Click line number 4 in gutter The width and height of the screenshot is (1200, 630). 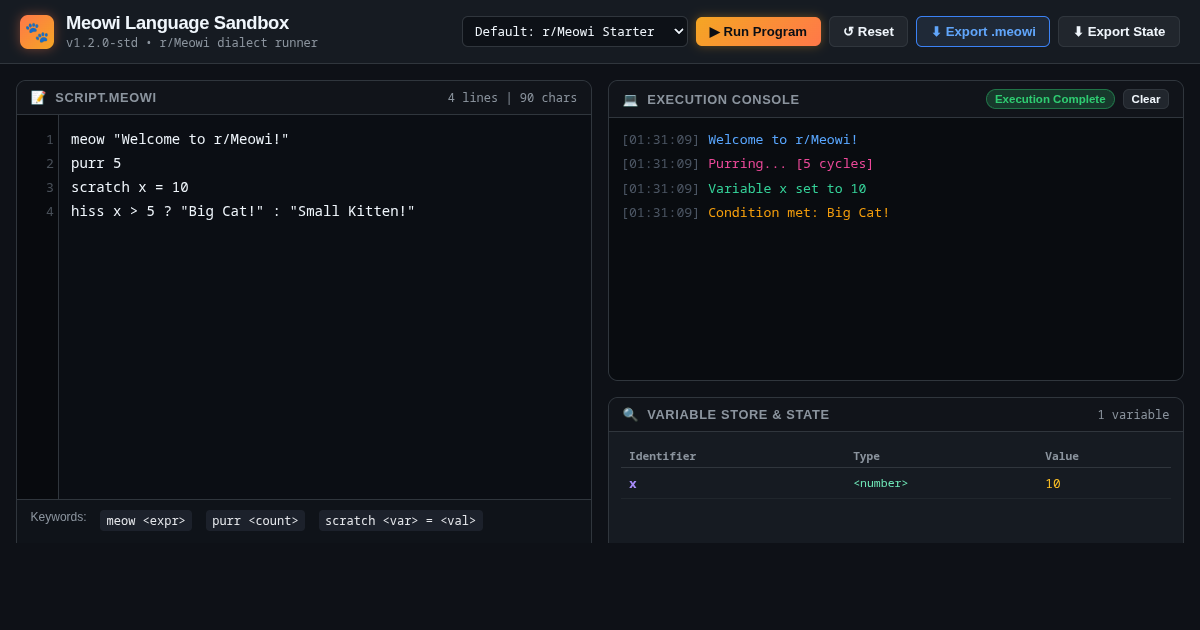coord(49,211)
